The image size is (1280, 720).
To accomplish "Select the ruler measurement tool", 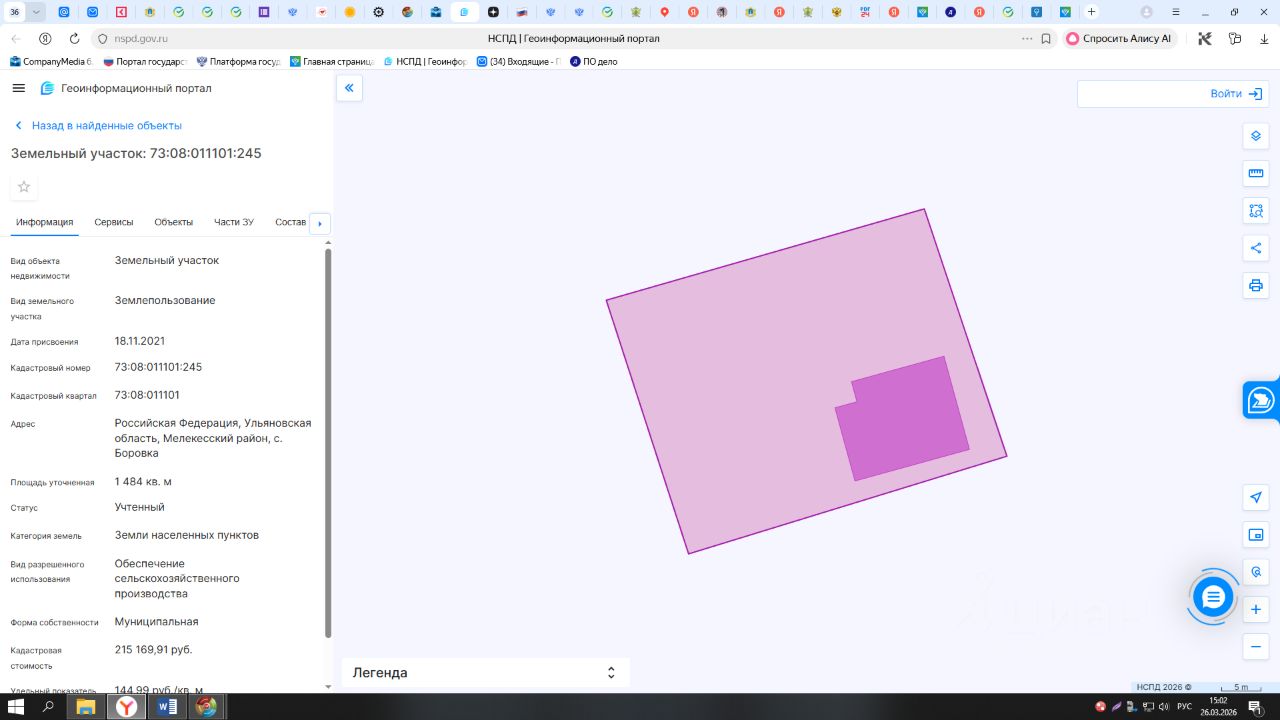I will pos(1256,173).
